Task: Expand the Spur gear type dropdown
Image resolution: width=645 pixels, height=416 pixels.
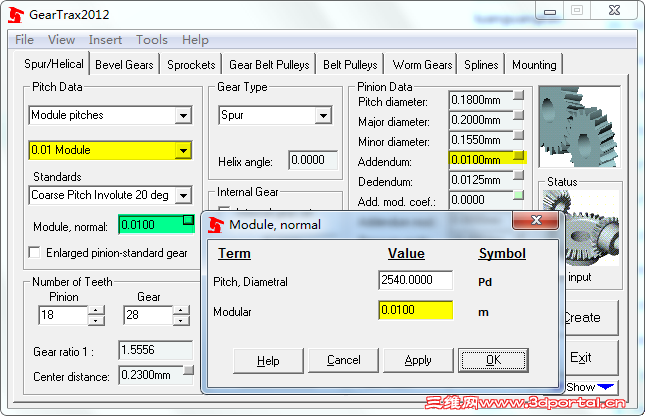Action: tap(323, 115)
